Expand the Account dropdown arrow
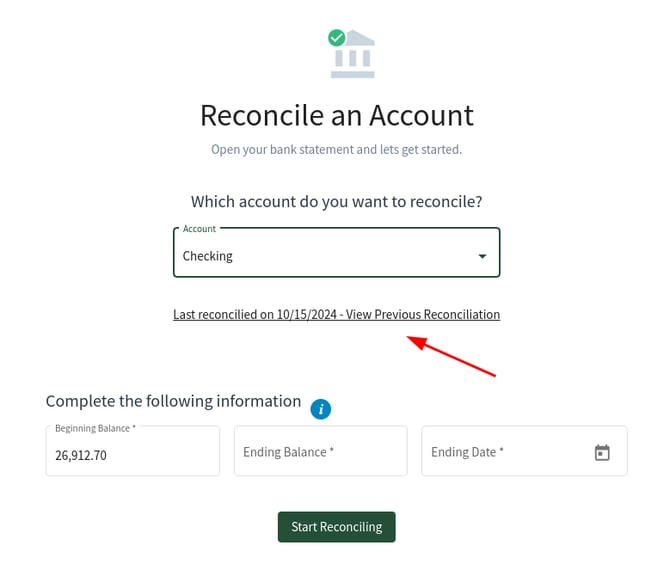The width and height of the screenshot is (670, 570). (482, 256)
